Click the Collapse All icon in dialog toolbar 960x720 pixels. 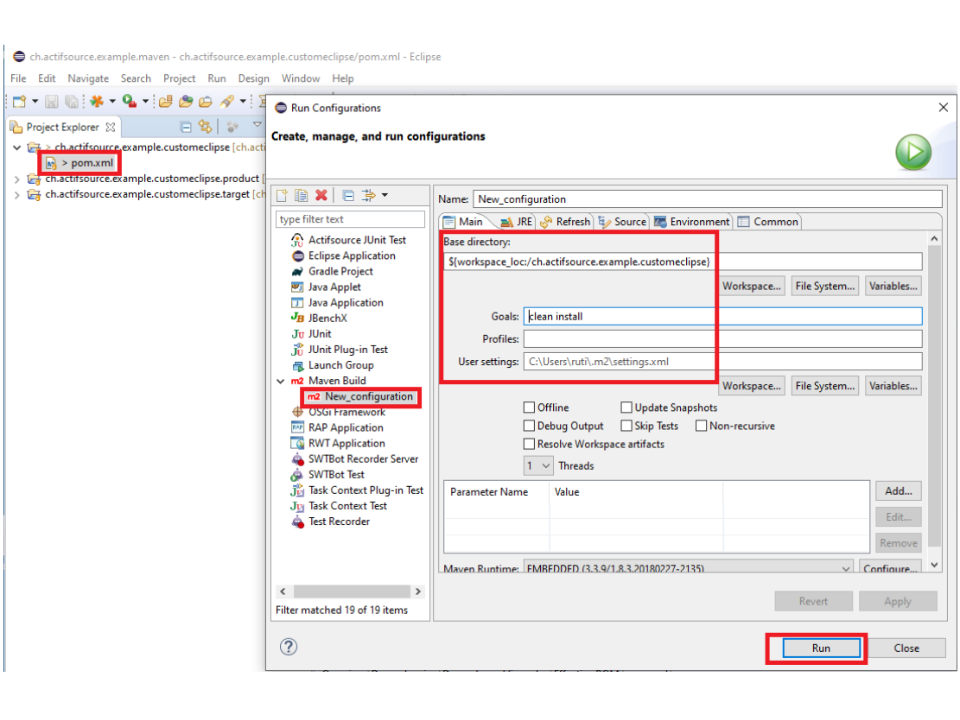tap(348, 195)
